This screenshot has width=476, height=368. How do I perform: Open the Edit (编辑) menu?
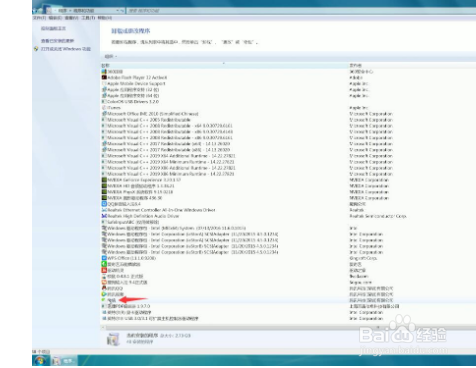[x=55, y=18]
